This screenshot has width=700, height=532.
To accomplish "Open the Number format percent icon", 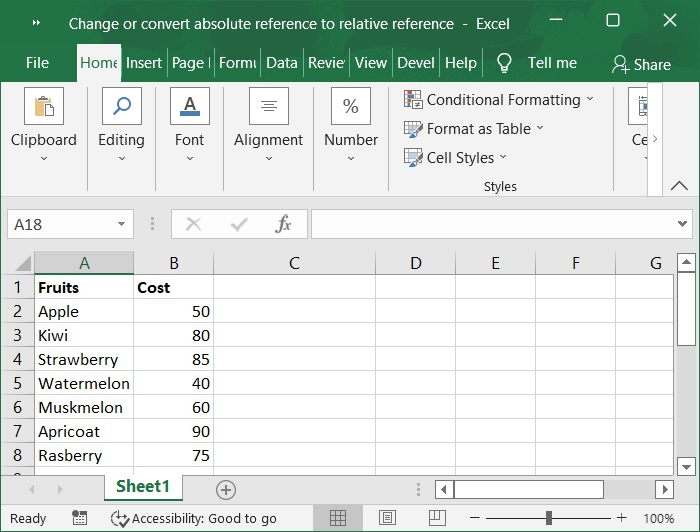I will coord(351,106).
